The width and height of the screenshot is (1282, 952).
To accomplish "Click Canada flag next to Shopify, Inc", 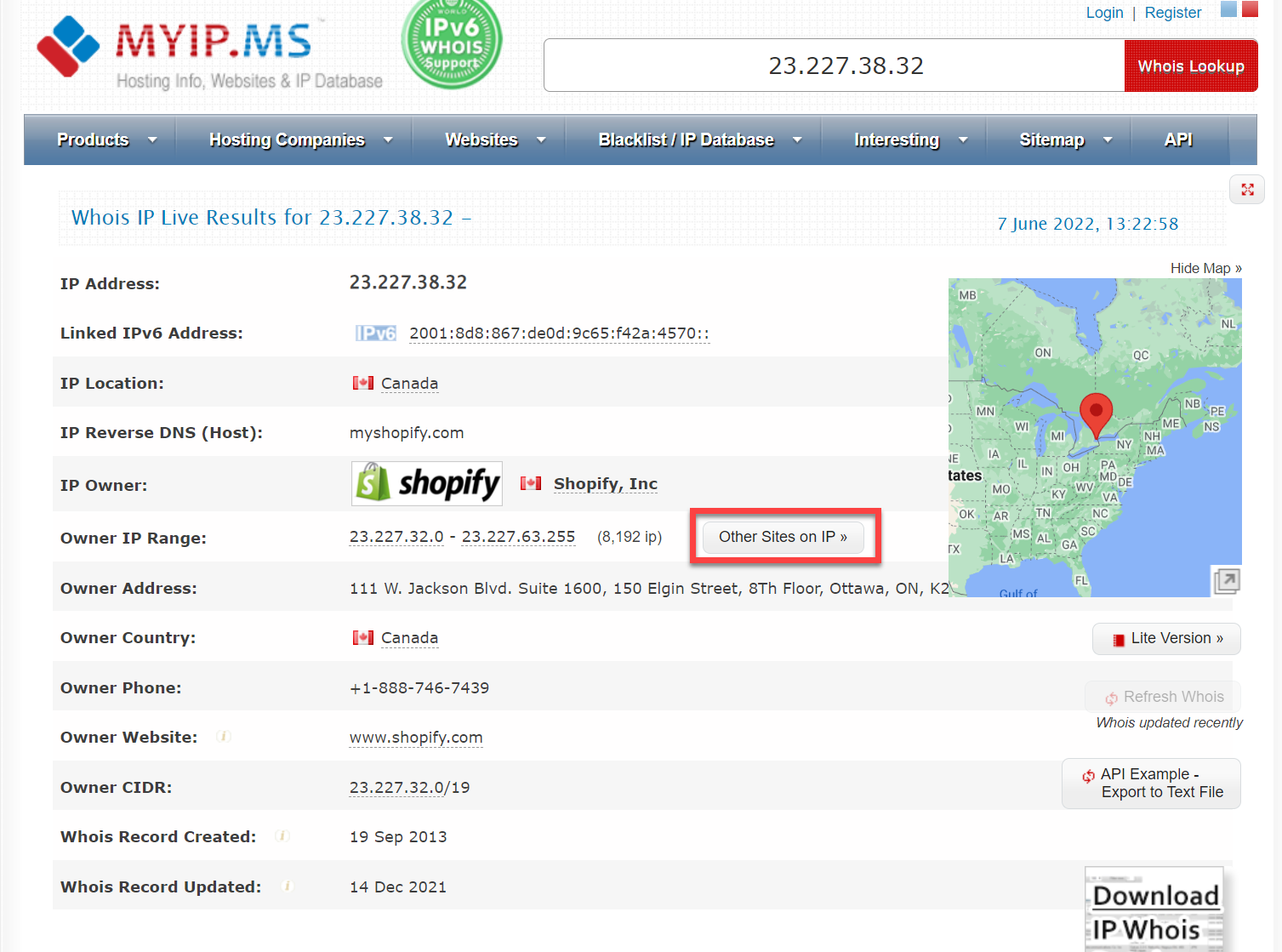I will click(x=531, y=483).
